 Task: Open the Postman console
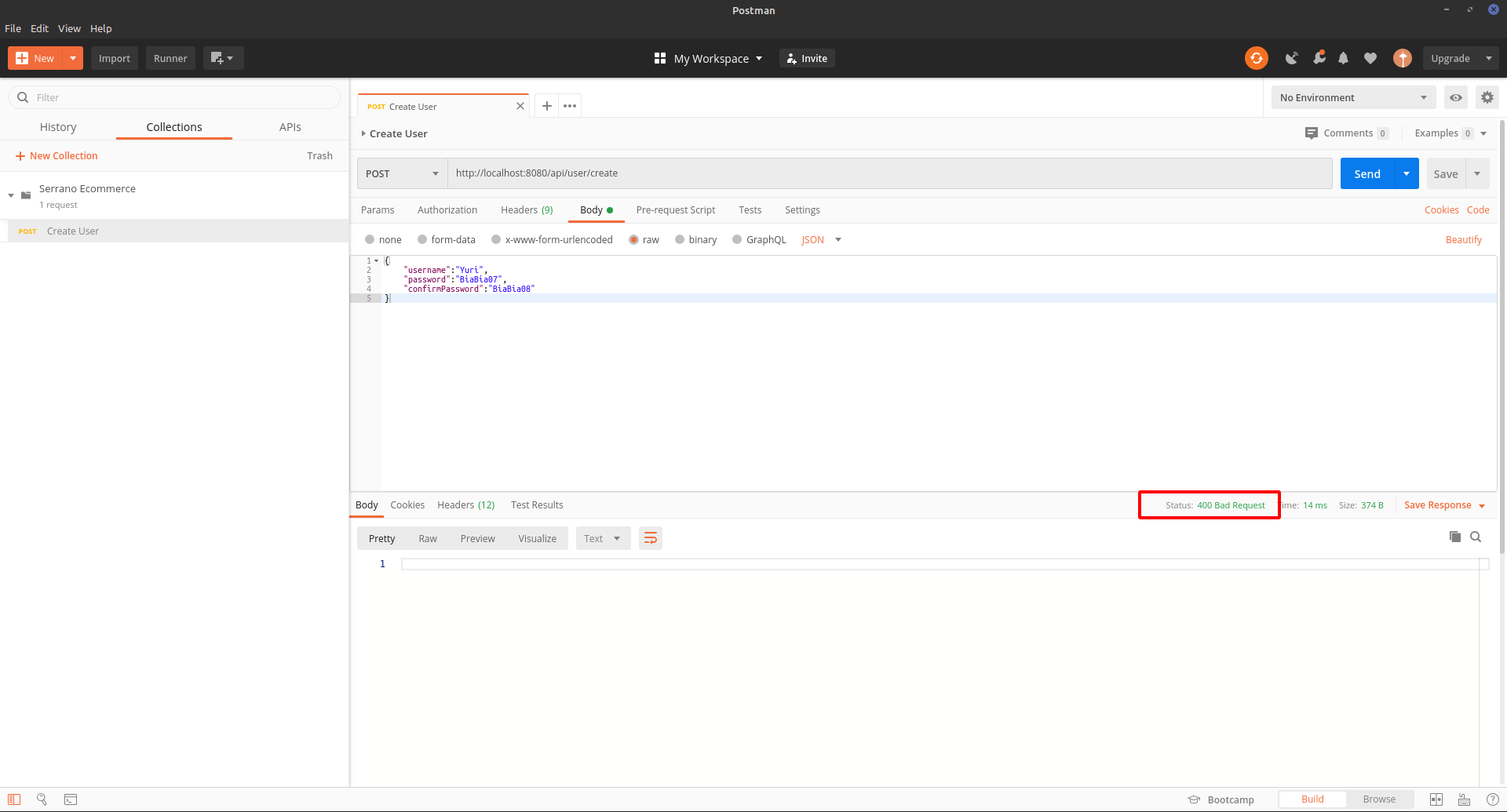(71, 799)
